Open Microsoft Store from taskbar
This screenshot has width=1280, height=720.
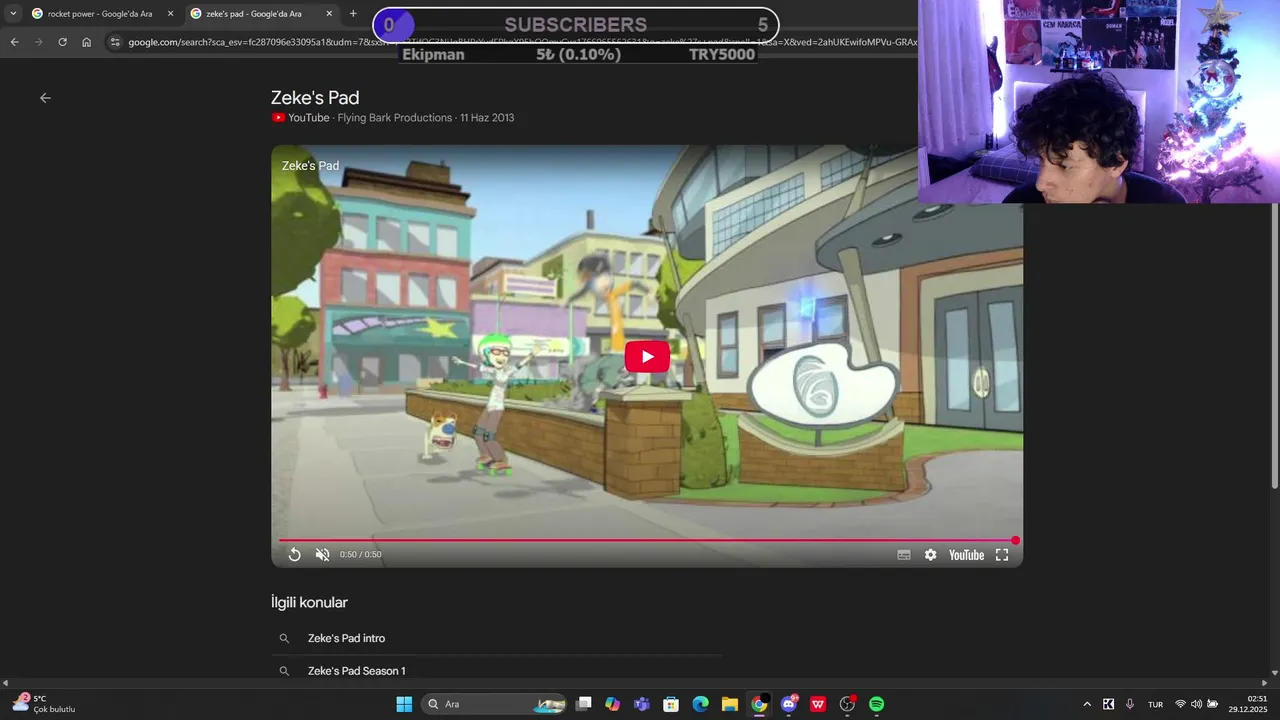coord(671,704)
